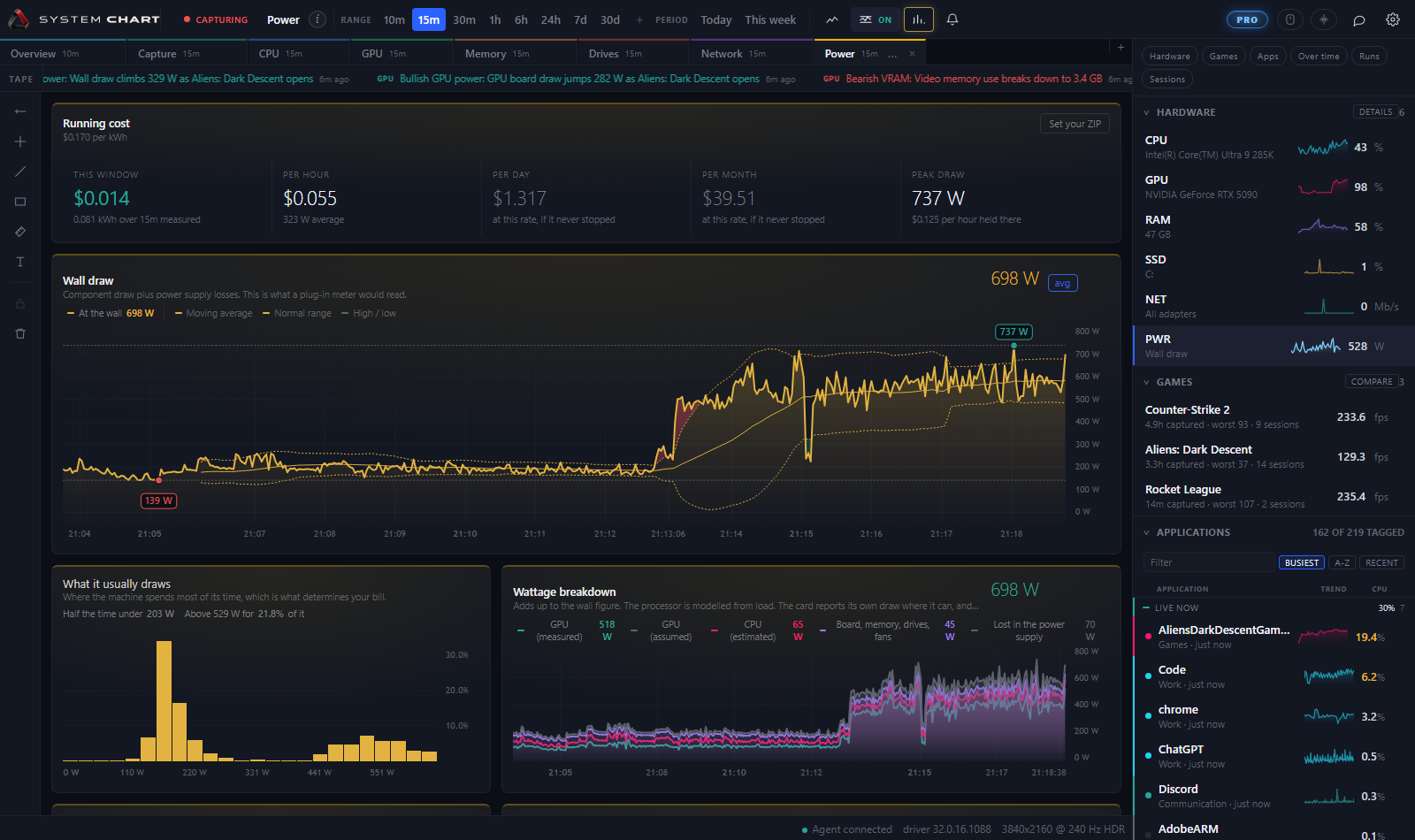Collapse the APPLICATIONS section

pyautogui.click(x=1147, y=532)
